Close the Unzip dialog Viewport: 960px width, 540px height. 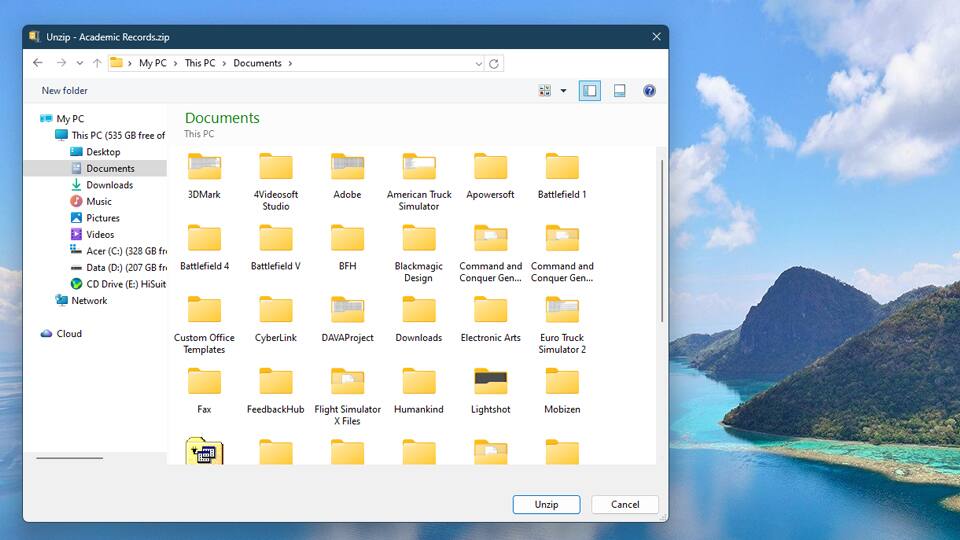pyautogui.click(x=656, y=37)
